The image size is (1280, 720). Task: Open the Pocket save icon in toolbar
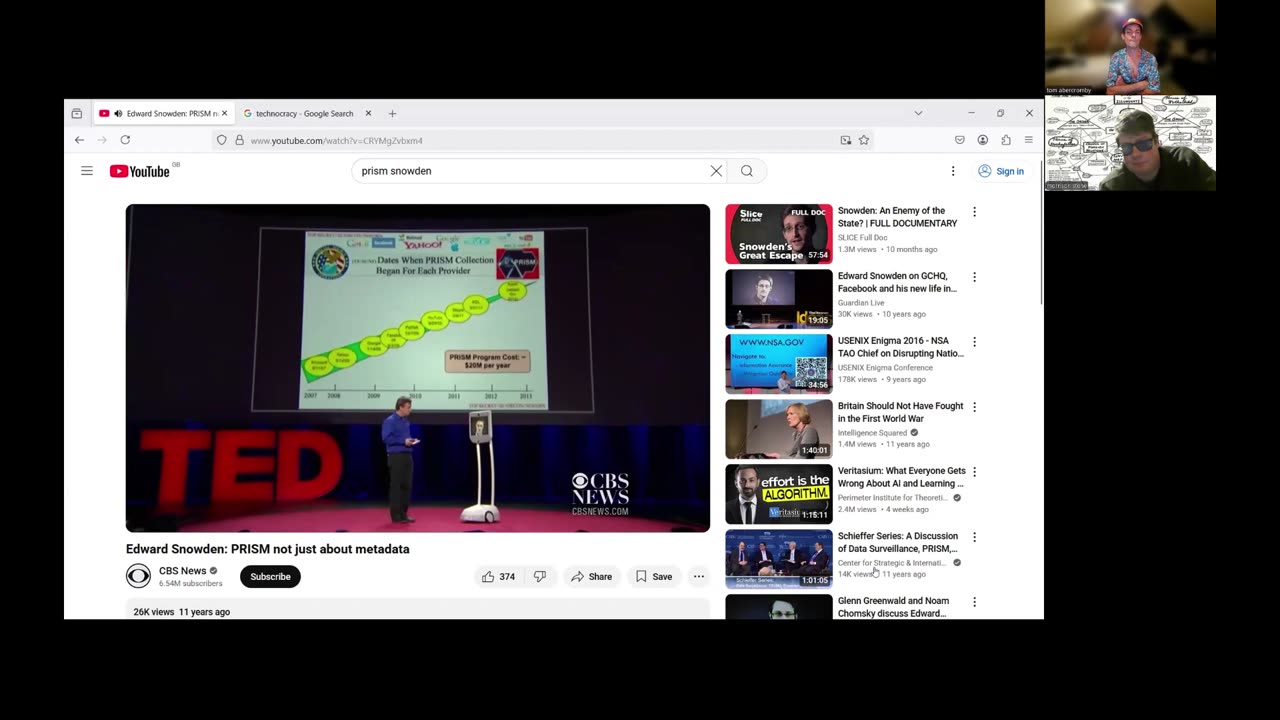point(960,140)
